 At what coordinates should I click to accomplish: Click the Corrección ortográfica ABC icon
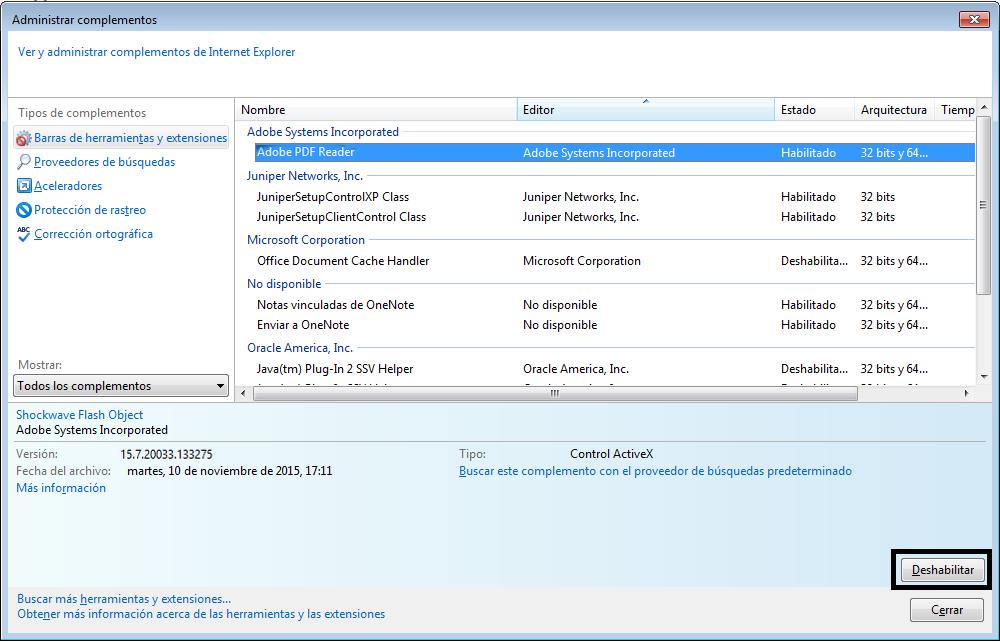24,234
